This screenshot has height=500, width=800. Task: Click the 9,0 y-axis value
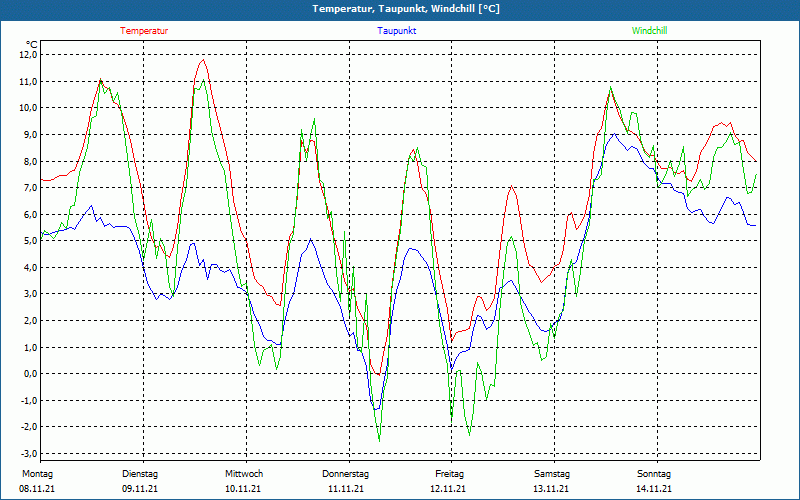31,135
